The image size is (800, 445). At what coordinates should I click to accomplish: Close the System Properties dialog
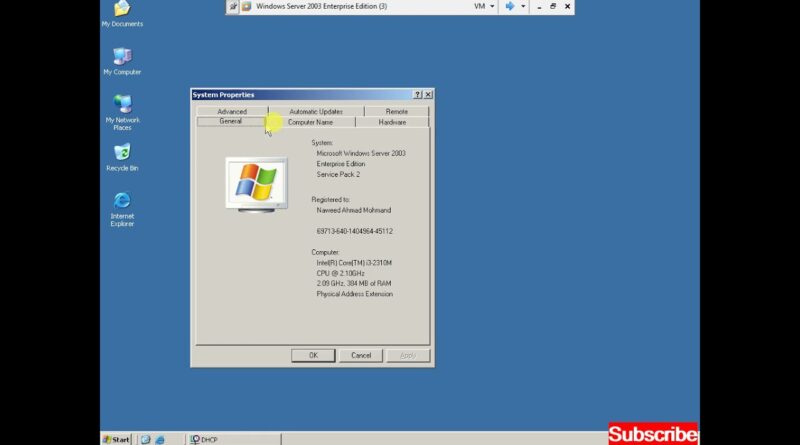click(x=428, y=94)
